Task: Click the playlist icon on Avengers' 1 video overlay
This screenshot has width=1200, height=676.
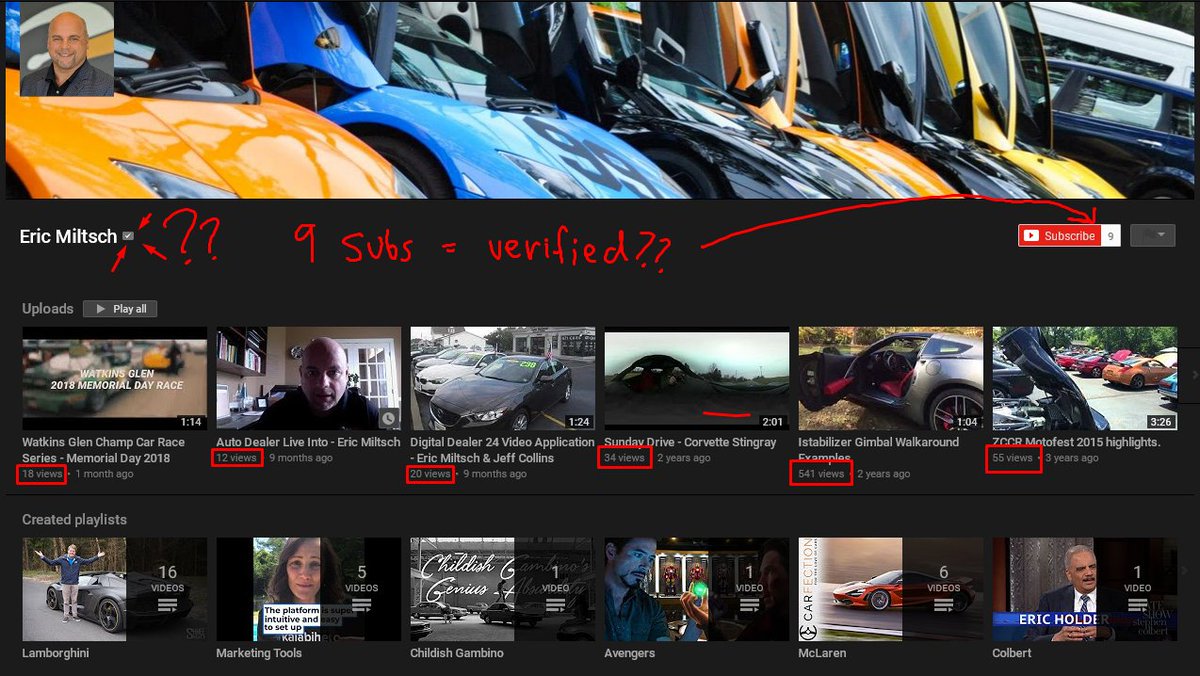Action: pos(750,606)
